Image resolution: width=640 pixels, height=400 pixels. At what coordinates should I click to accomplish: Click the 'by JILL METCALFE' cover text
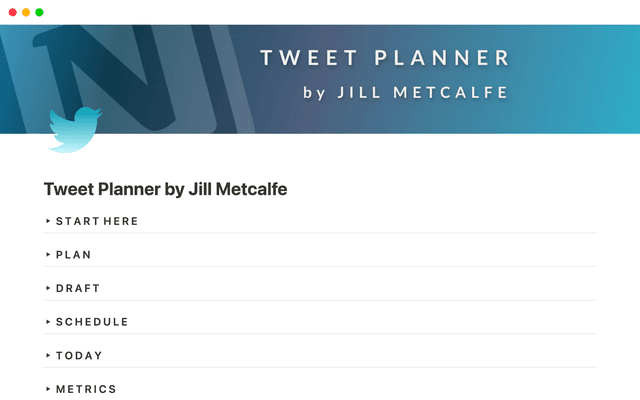coord(406,93)
